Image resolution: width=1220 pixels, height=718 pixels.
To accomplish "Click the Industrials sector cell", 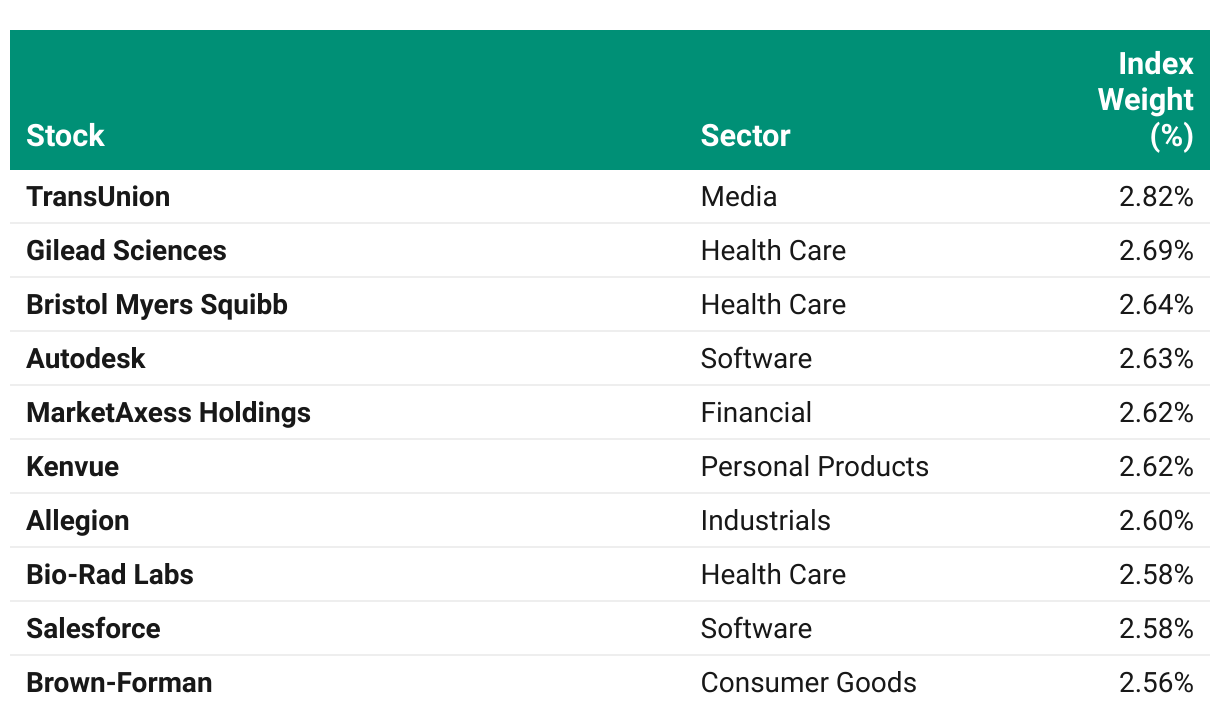I will (x=765, y=520).
